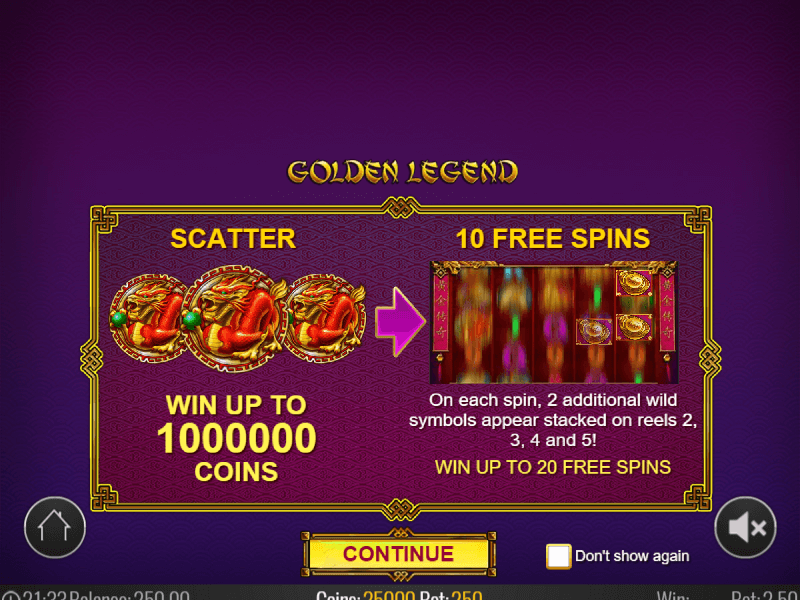
Task: Click the yellow CONTINUE button
Action: point(398,554)
